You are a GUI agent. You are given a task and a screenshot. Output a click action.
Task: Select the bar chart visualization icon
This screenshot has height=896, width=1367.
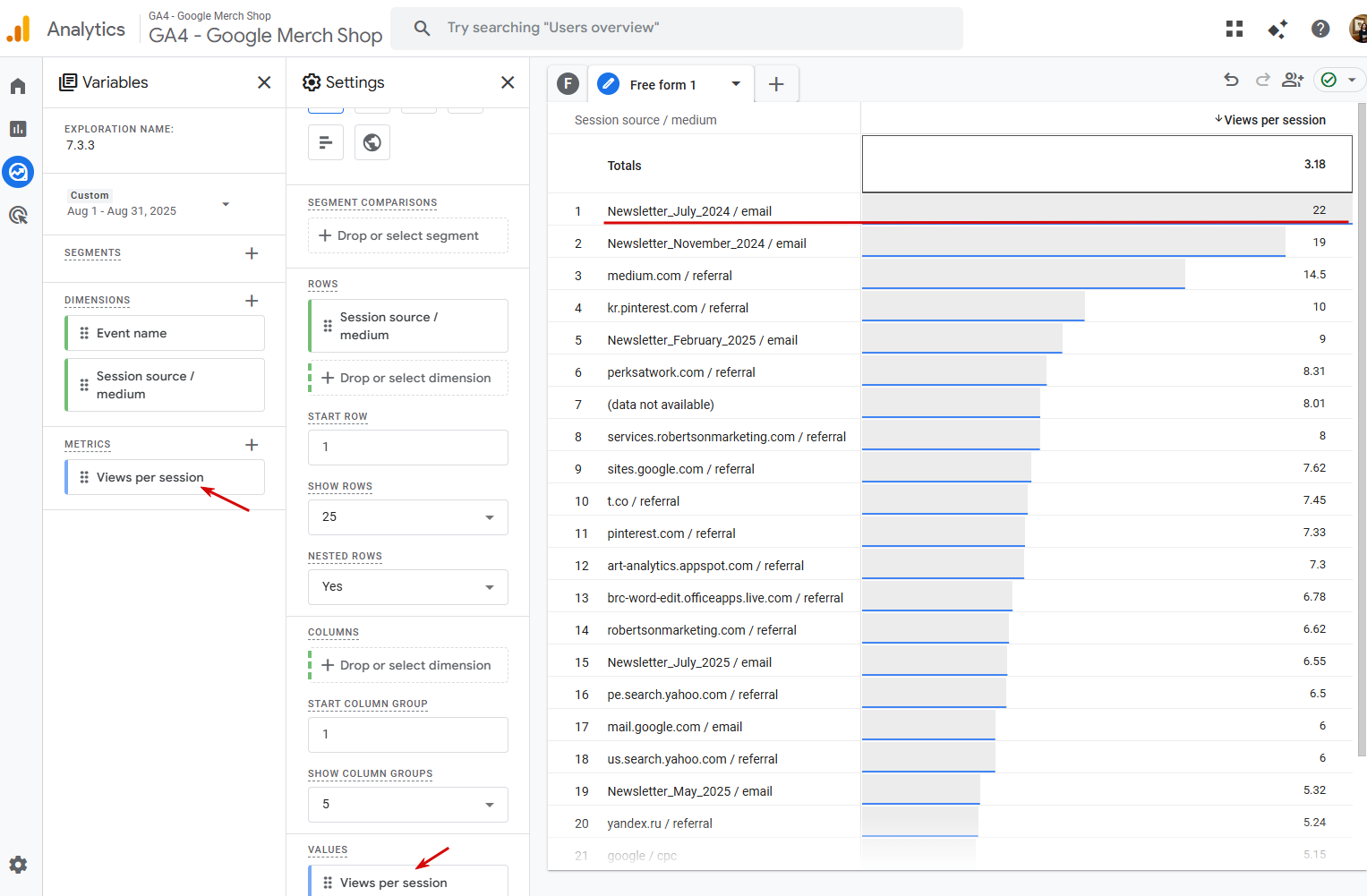tap(326, 142)
